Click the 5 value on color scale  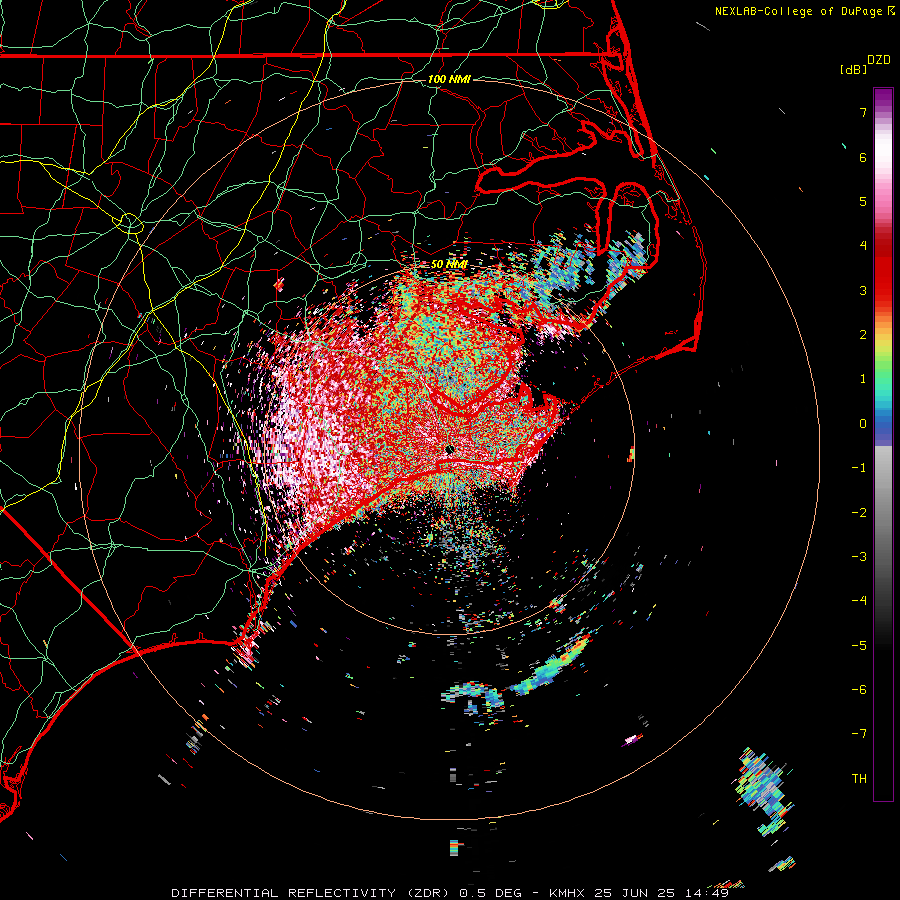point(863,201)
